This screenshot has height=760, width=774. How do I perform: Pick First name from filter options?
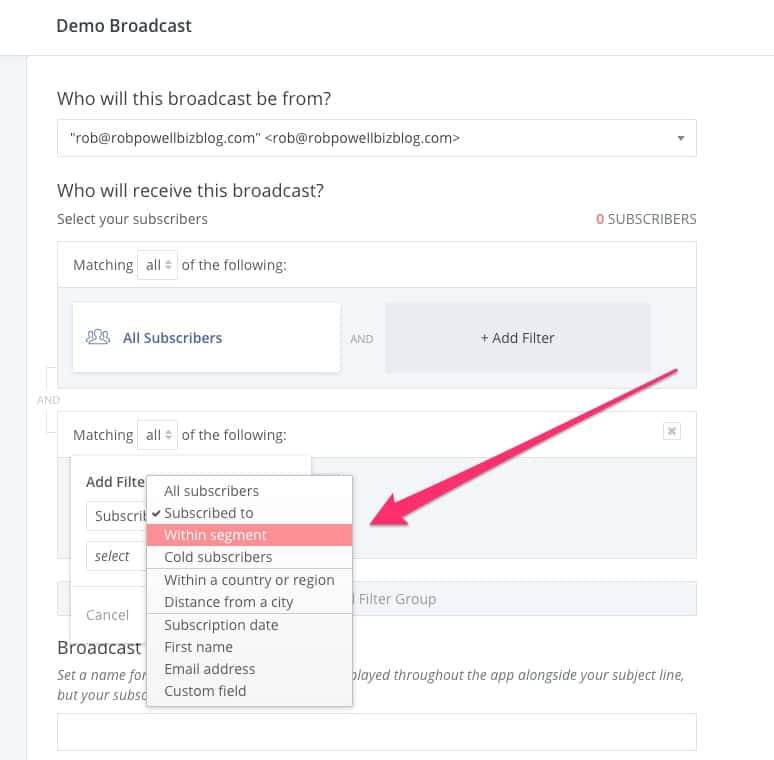pyautogui.click(x=198, y=647)
